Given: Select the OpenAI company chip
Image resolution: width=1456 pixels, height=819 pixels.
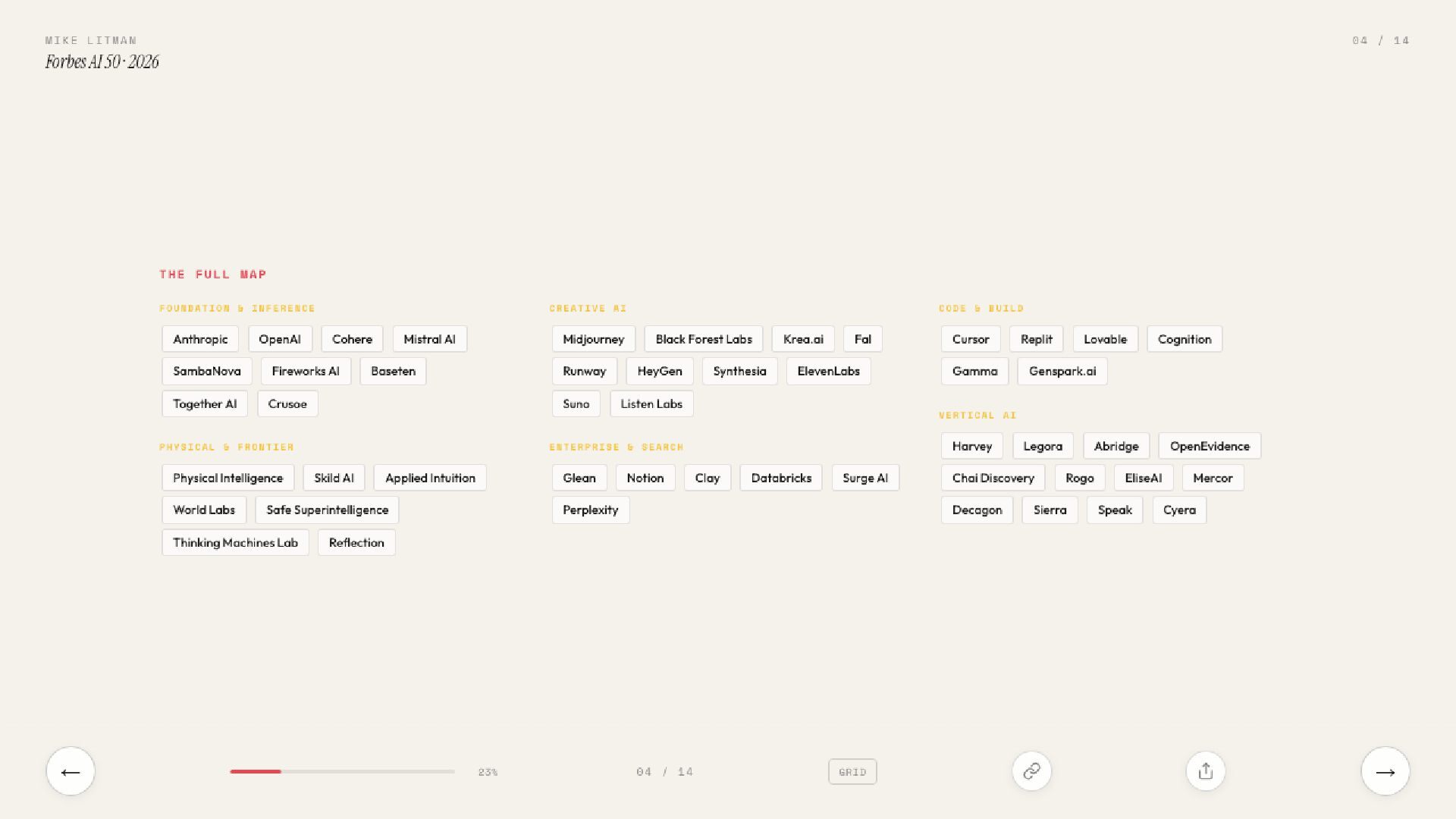Looking at the screenshot, I should point(280,339).
